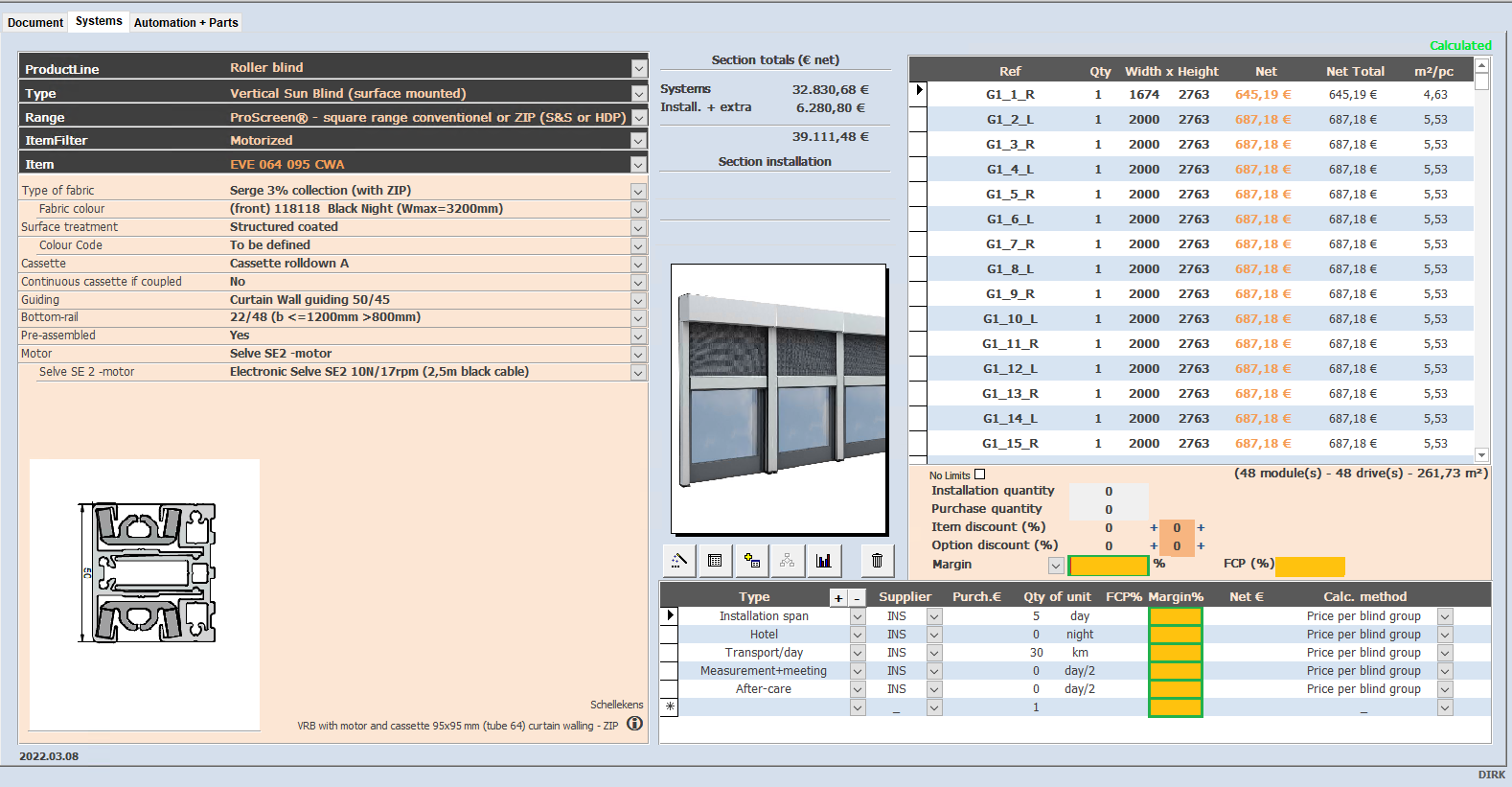This screenshot has width=1512, height=787.
Task: Select the Systems tab
Action: coord(99,21)
